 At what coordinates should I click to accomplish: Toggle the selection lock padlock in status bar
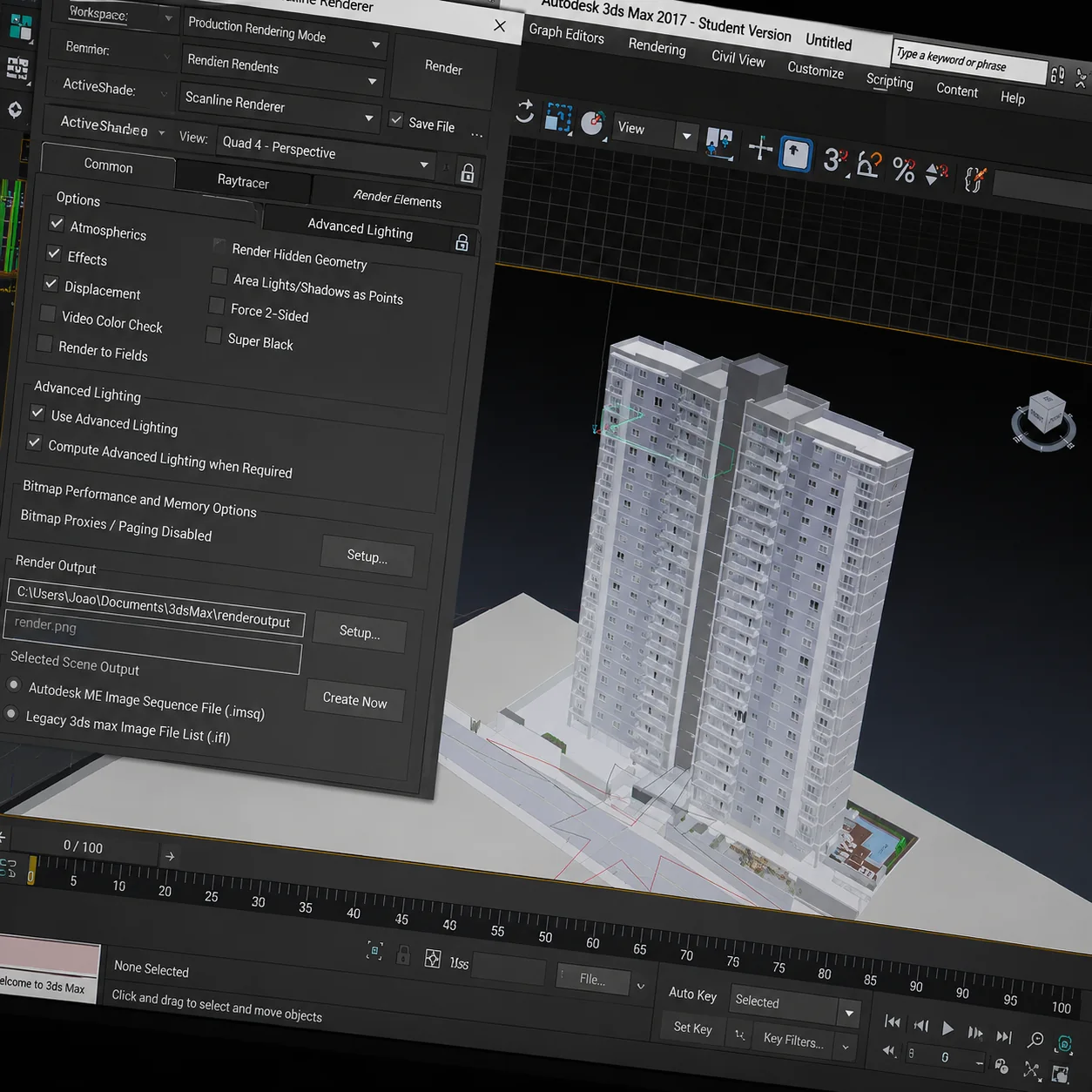click(403, 955)
